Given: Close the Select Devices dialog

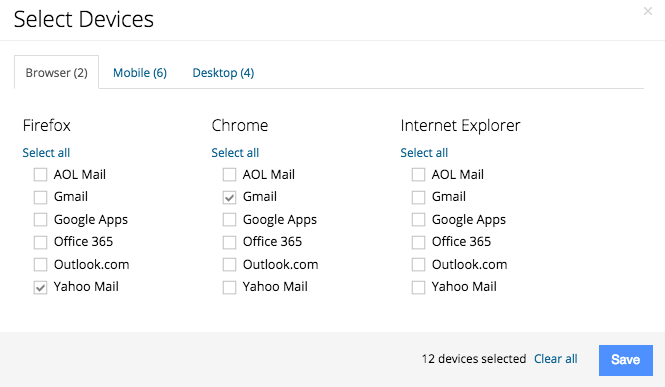Looking at the screenshot, I should 648,11.
